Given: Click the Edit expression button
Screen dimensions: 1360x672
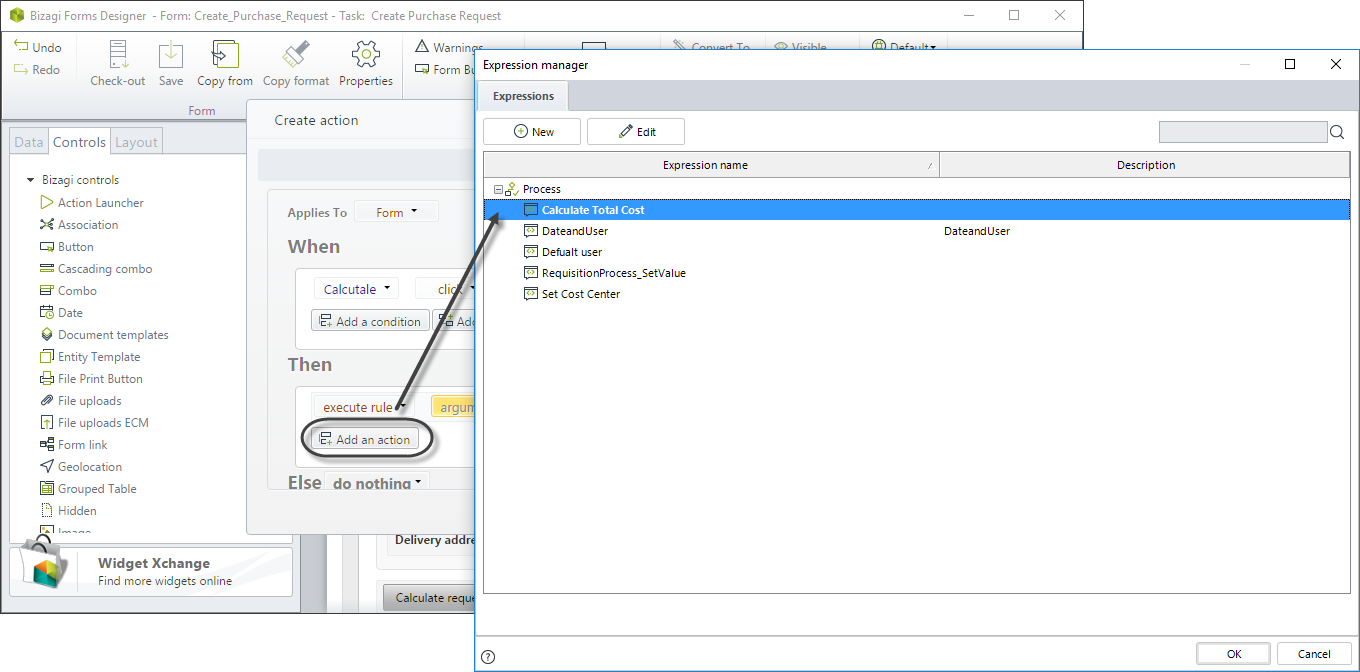Looking at the screenshot, I should coord(636,132).
